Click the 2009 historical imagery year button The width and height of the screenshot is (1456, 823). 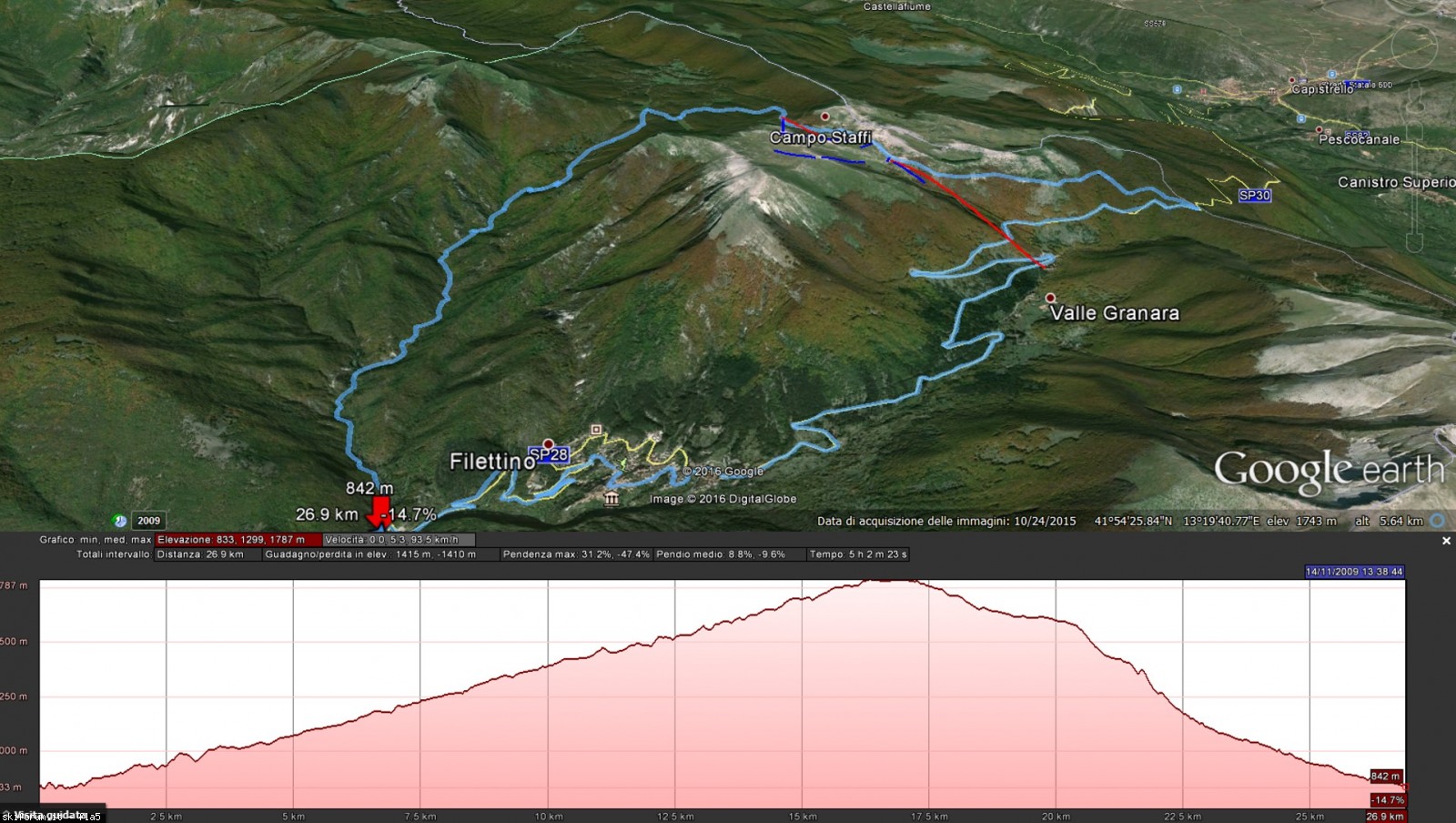click(148, 521)
